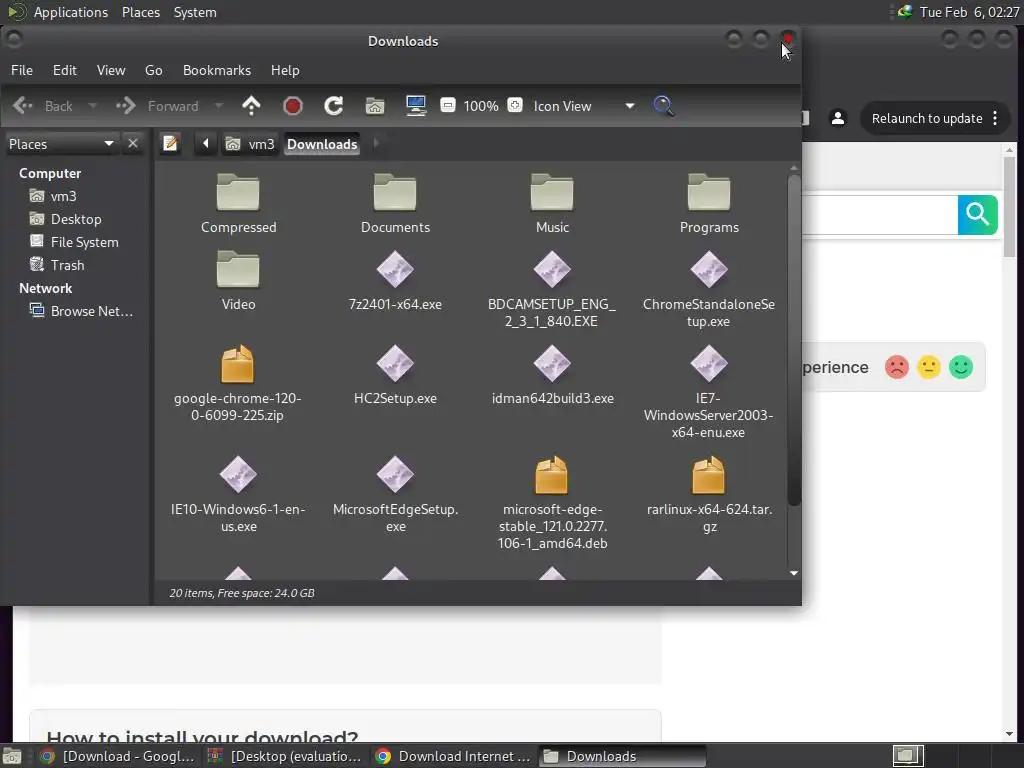1024x768 pixels.
Task: Open the Applications panel menu
Action: click(x=71, y=12)
